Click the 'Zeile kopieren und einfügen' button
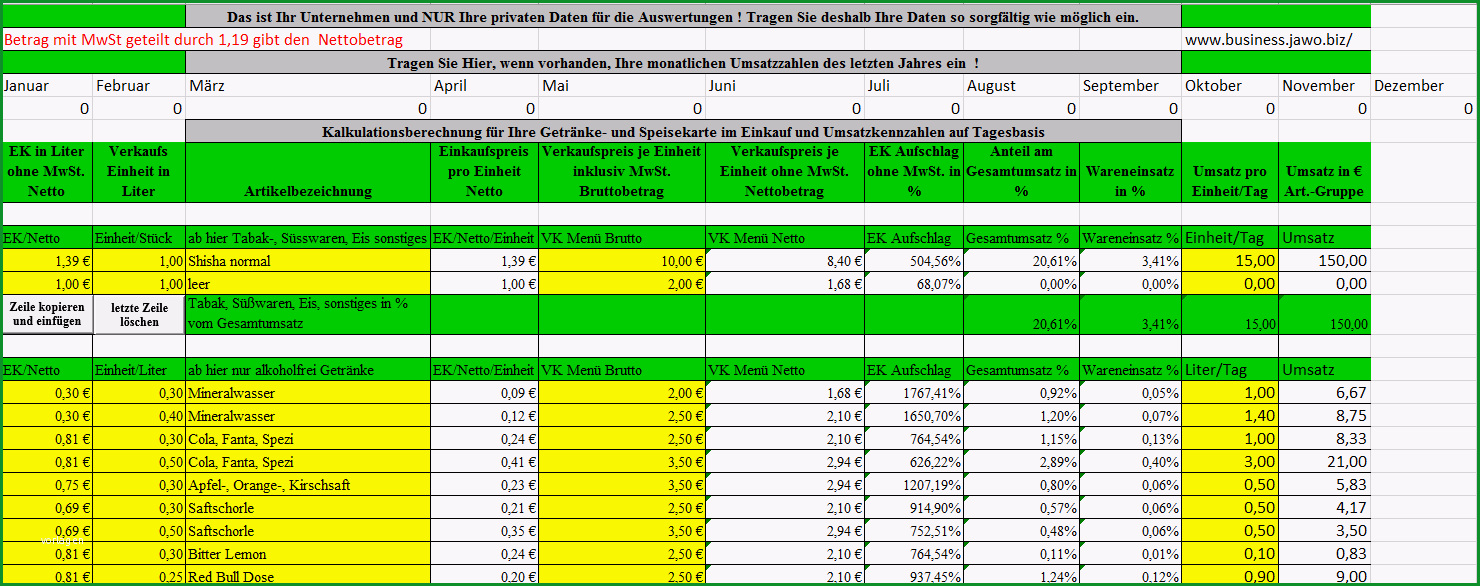 pos(46,314)
